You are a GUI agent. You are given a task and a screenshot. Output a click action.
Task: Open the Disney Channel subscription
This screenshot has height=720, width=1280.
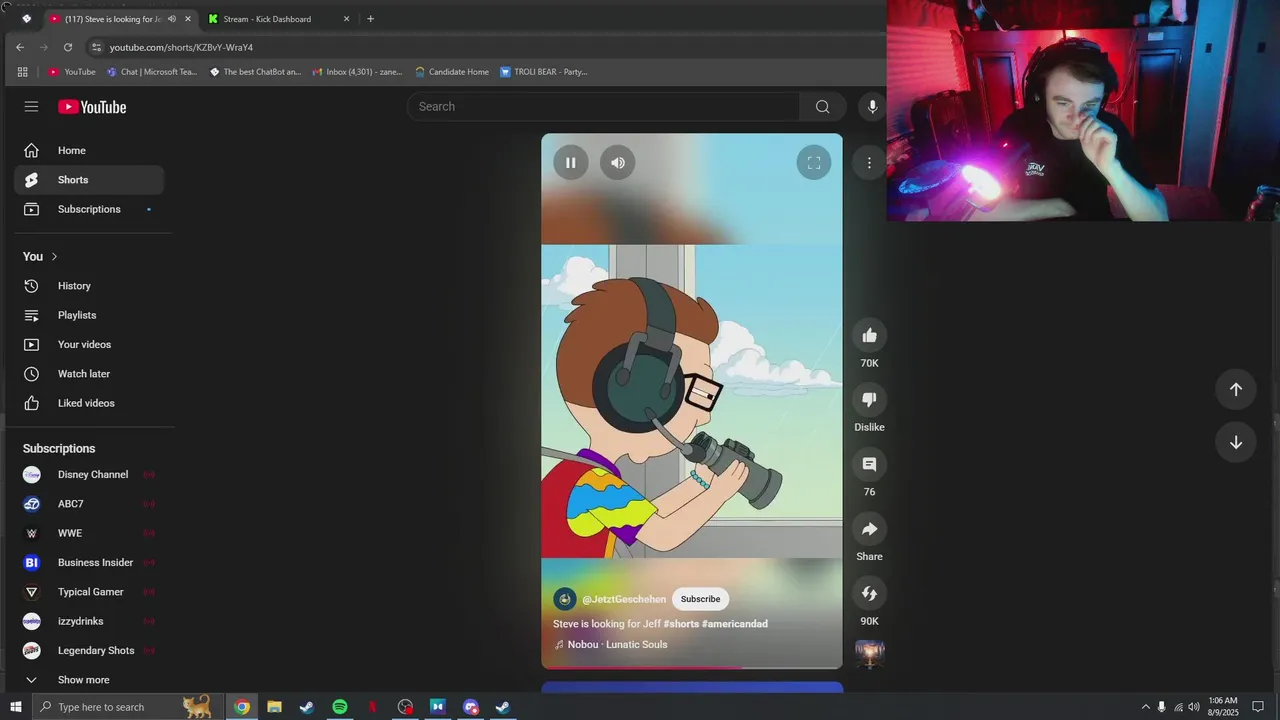pyautogui.click(x=90, y=475)
